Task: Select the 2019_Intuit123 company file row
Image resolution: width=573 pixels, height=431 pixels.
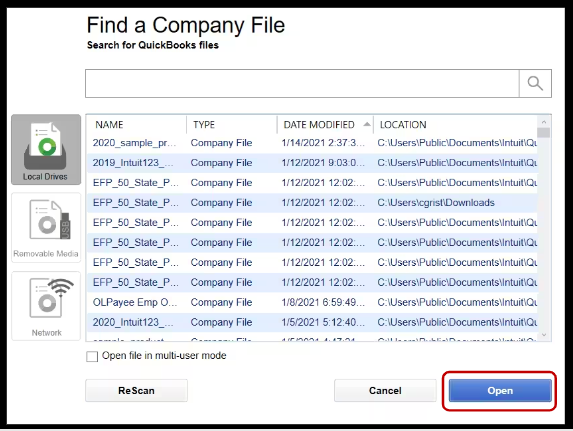Action: pyautogui.click(x=312, y=163)
